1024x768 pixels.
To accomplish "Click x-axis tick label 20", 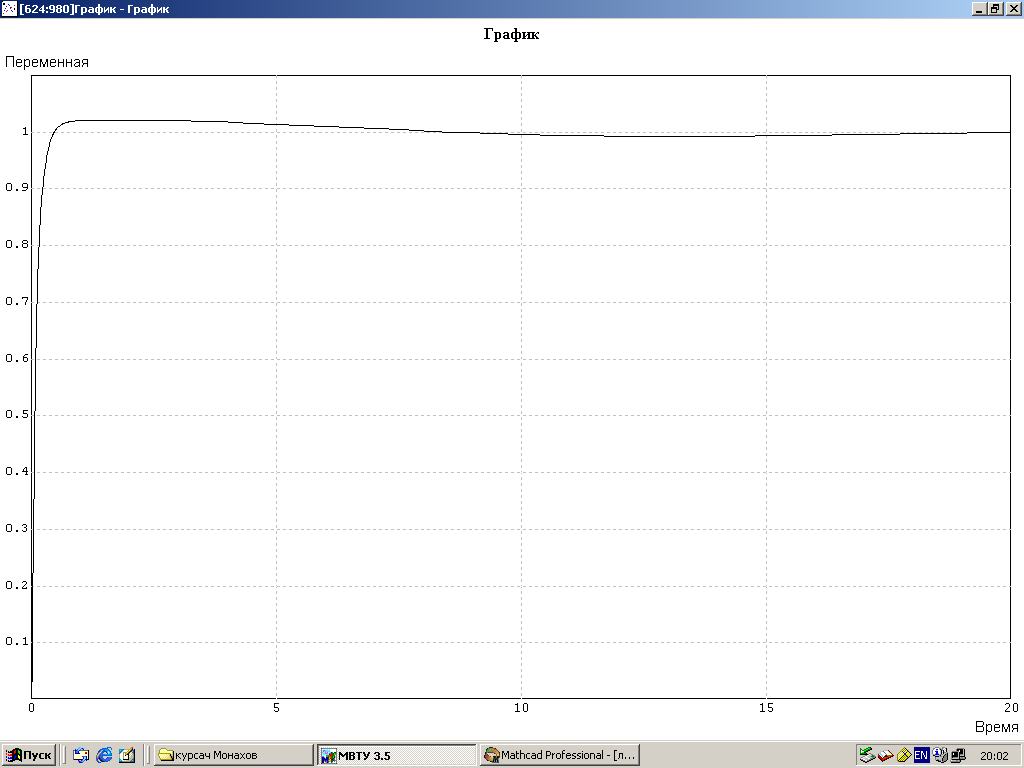I will click(1011, 708).
